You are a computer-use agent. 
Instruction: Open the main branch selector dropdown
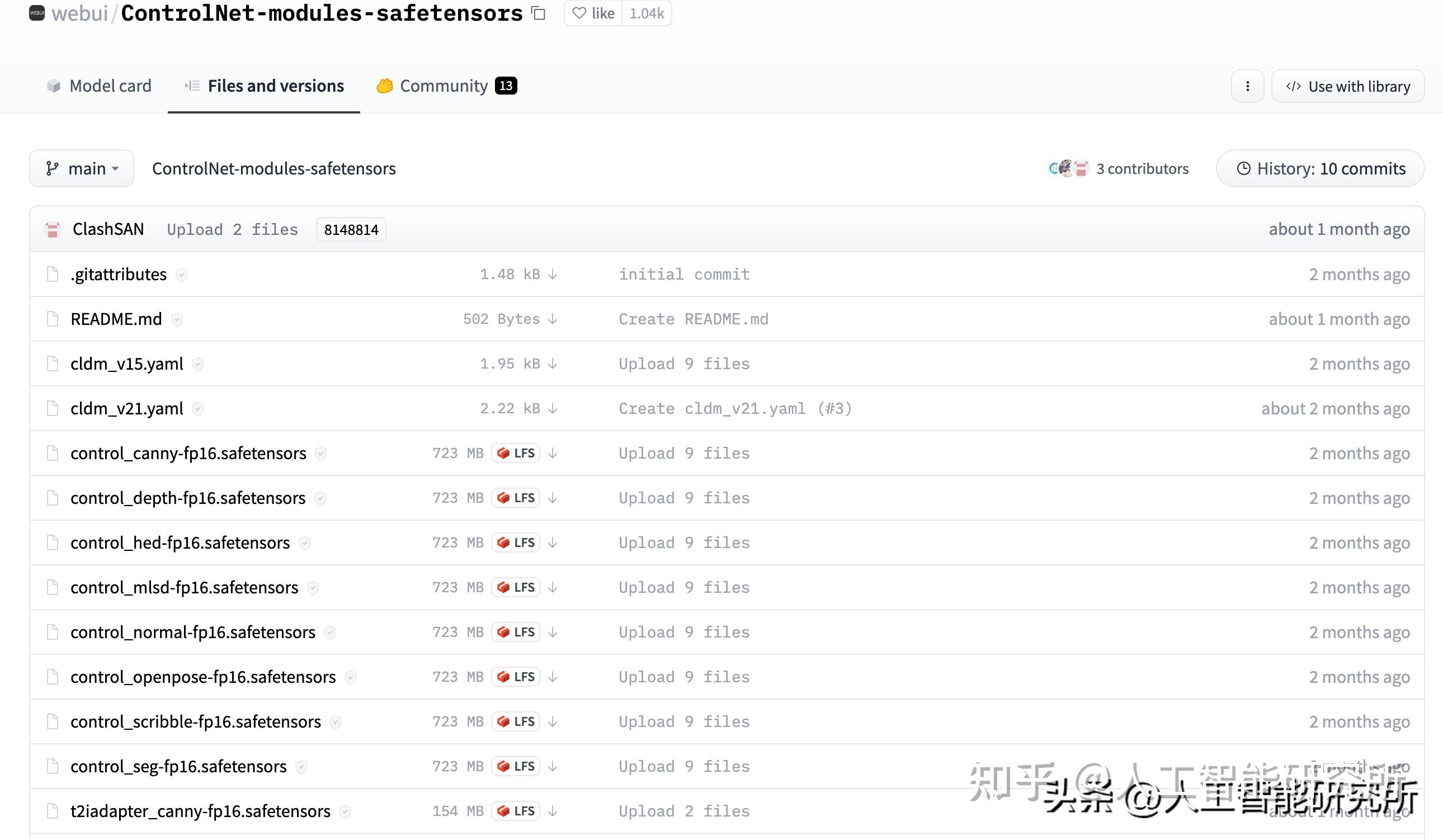(81, 168)
